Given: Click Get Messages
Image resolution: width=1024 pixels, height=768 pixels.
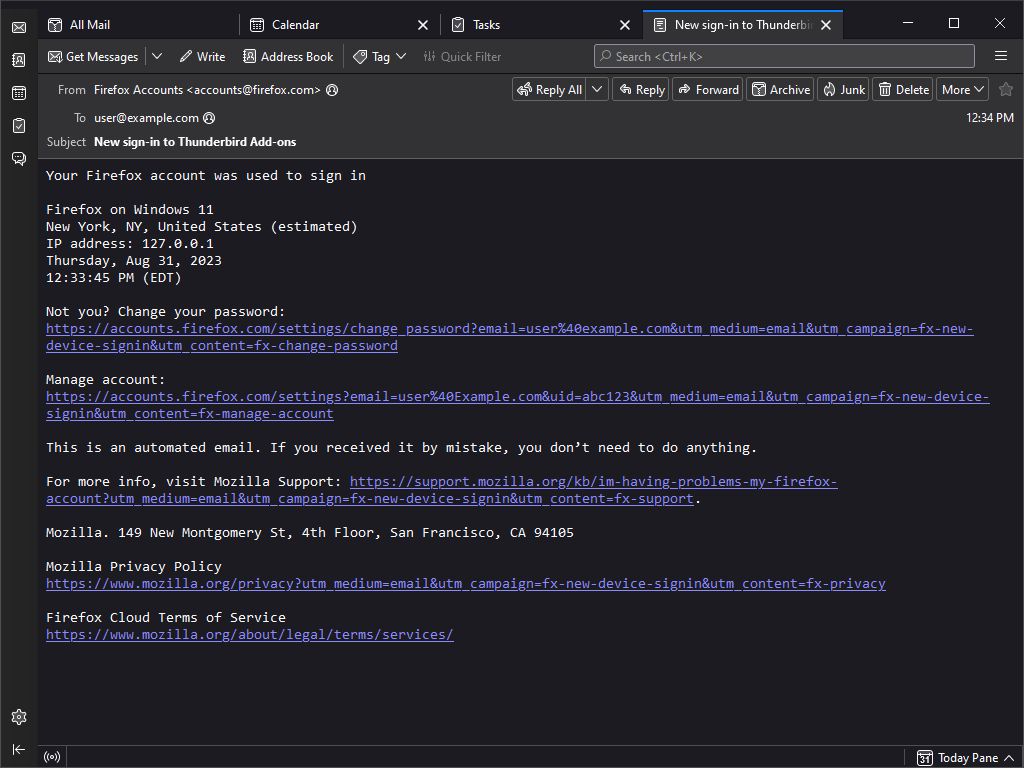Looking at the screenshot, I should coord(93,57).
